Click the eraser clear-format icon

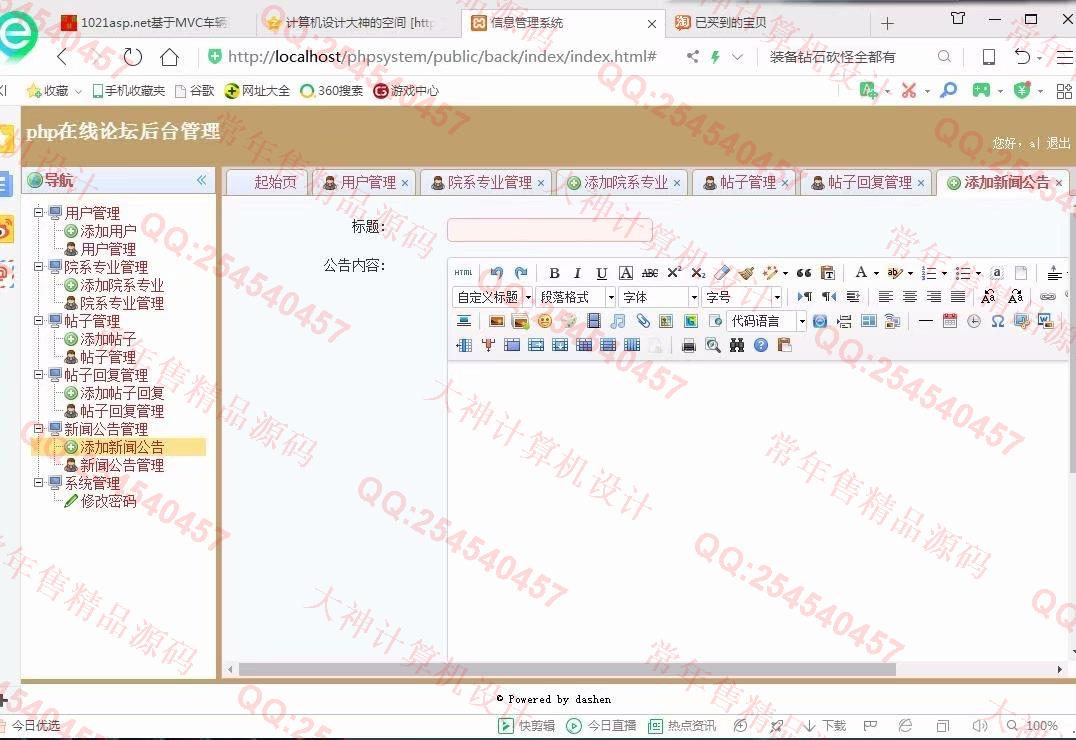(722, 273)
